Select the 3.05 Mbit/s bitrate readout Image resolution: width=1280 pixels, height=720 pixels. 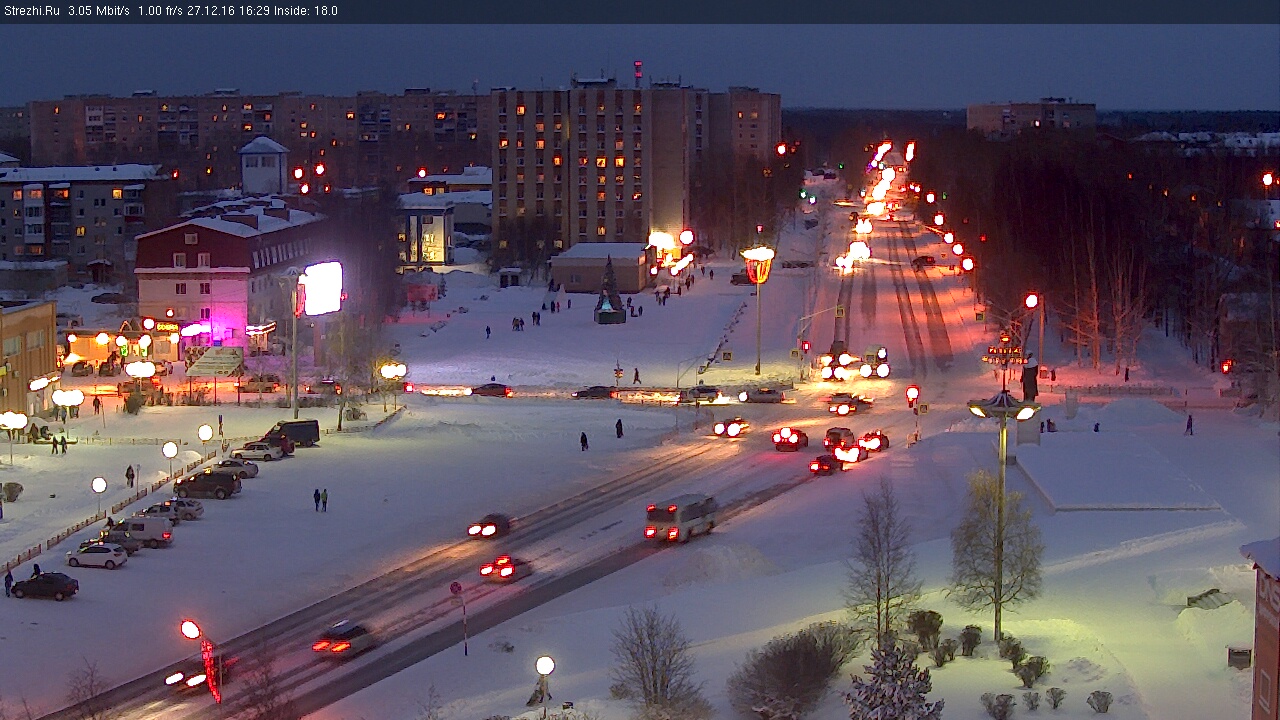pos(99,11)
